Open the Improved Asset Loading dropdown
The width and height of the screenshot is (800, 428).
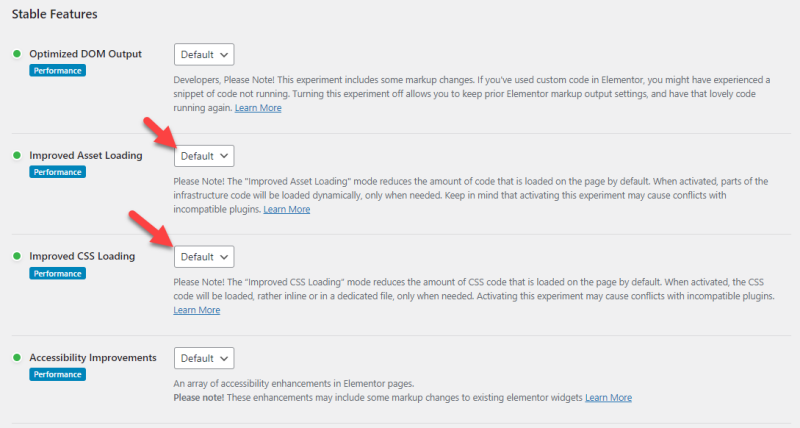pyautogui.click(x=204, y=156)
